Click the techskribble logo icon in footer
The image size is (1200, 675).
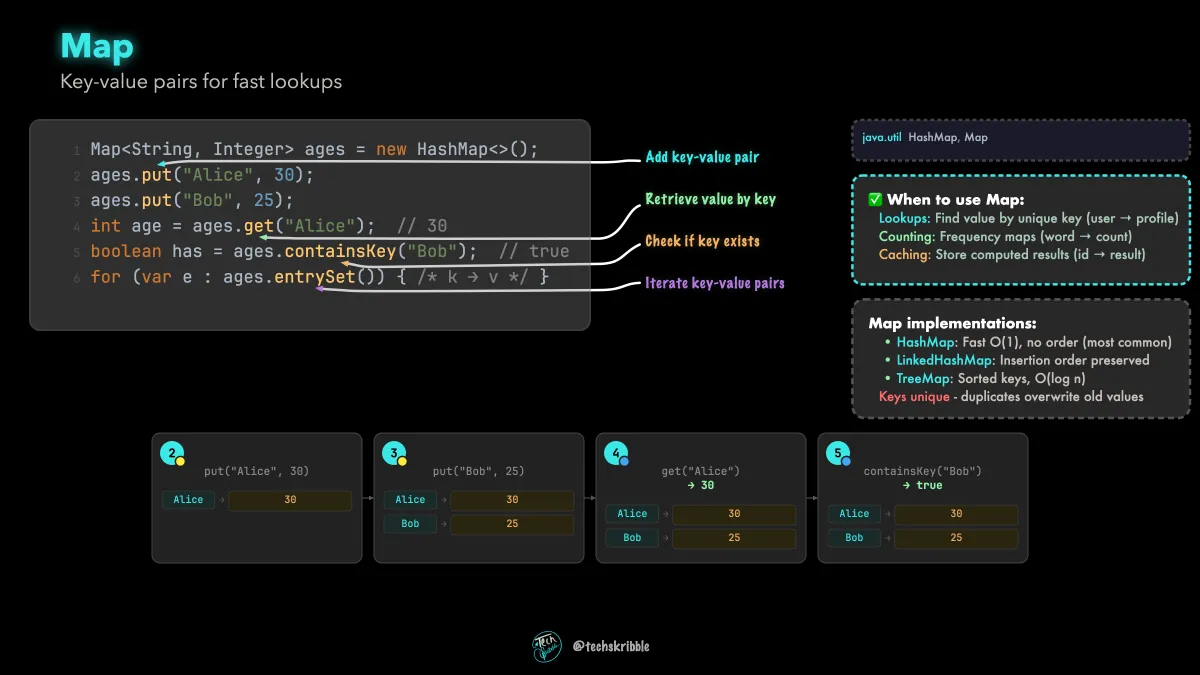pyautogui.click(x=547, y=646)
